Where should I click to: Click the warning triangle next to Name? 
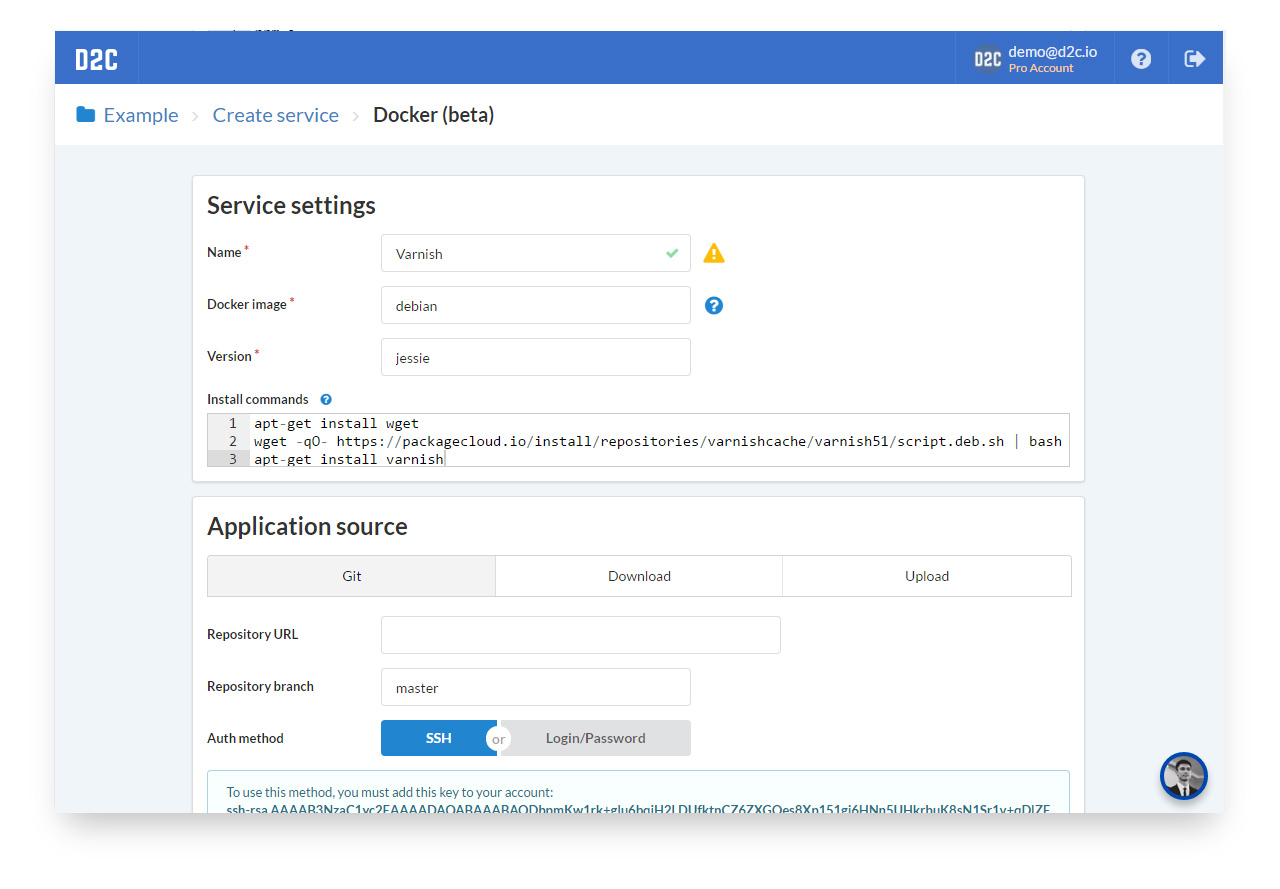(714, 253)
